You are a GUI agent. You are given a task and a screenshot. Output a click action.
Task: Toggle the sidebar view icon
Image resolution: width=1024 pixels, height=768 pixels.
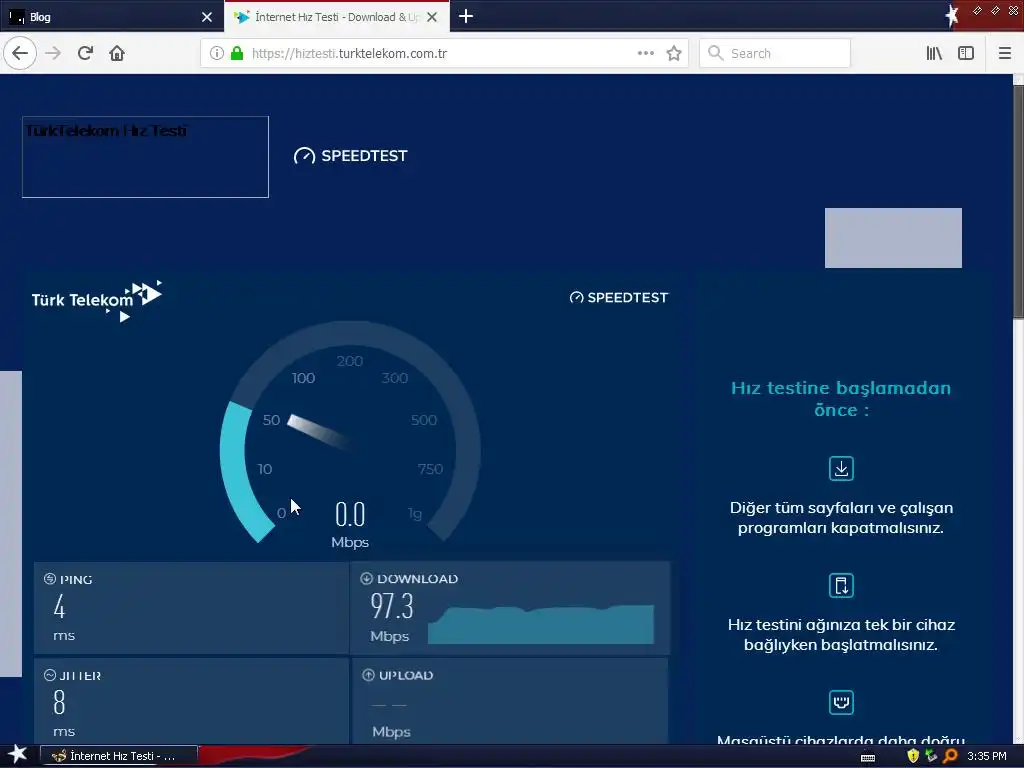966,53
